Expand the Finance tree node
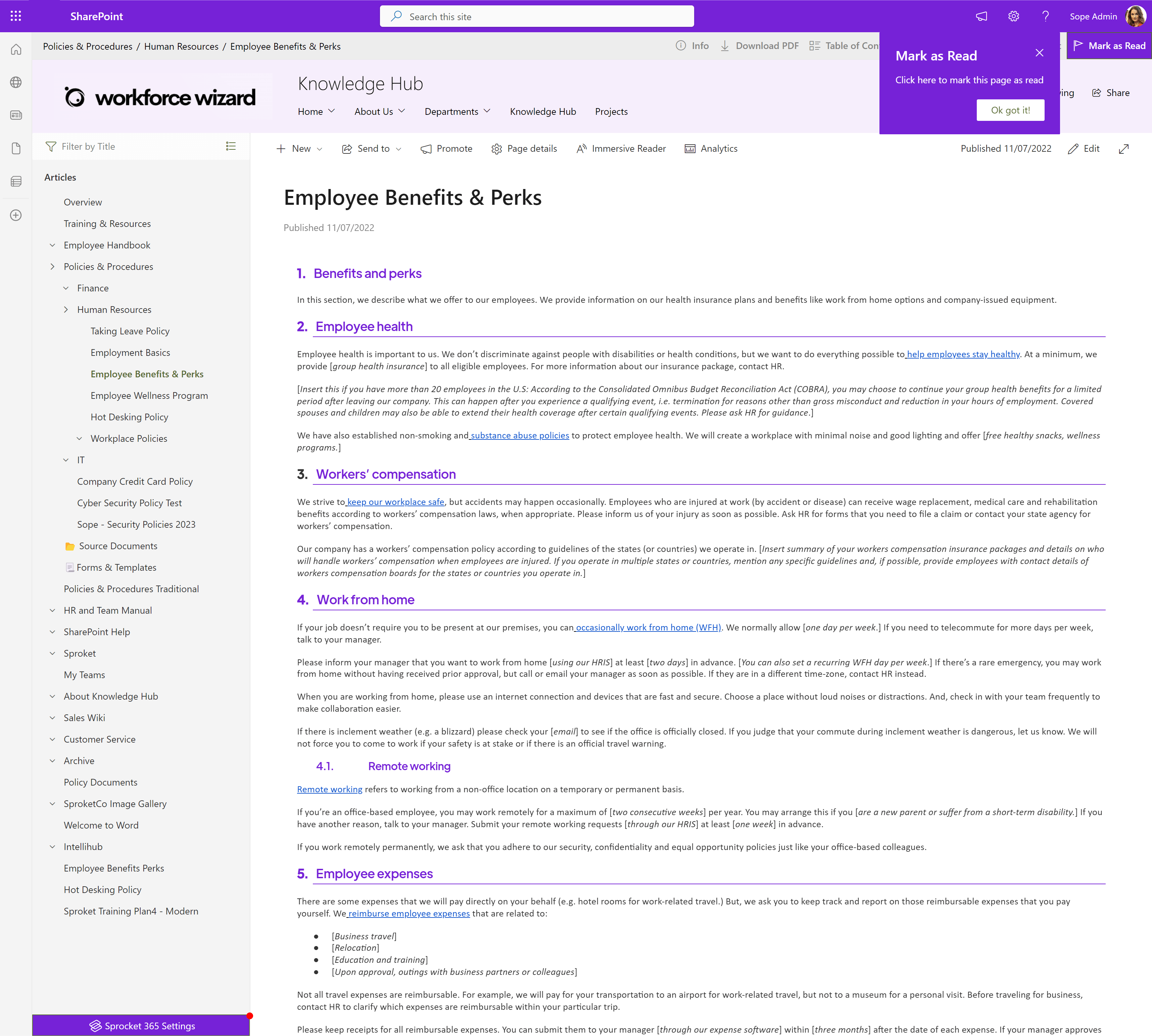 coord(66,289)
